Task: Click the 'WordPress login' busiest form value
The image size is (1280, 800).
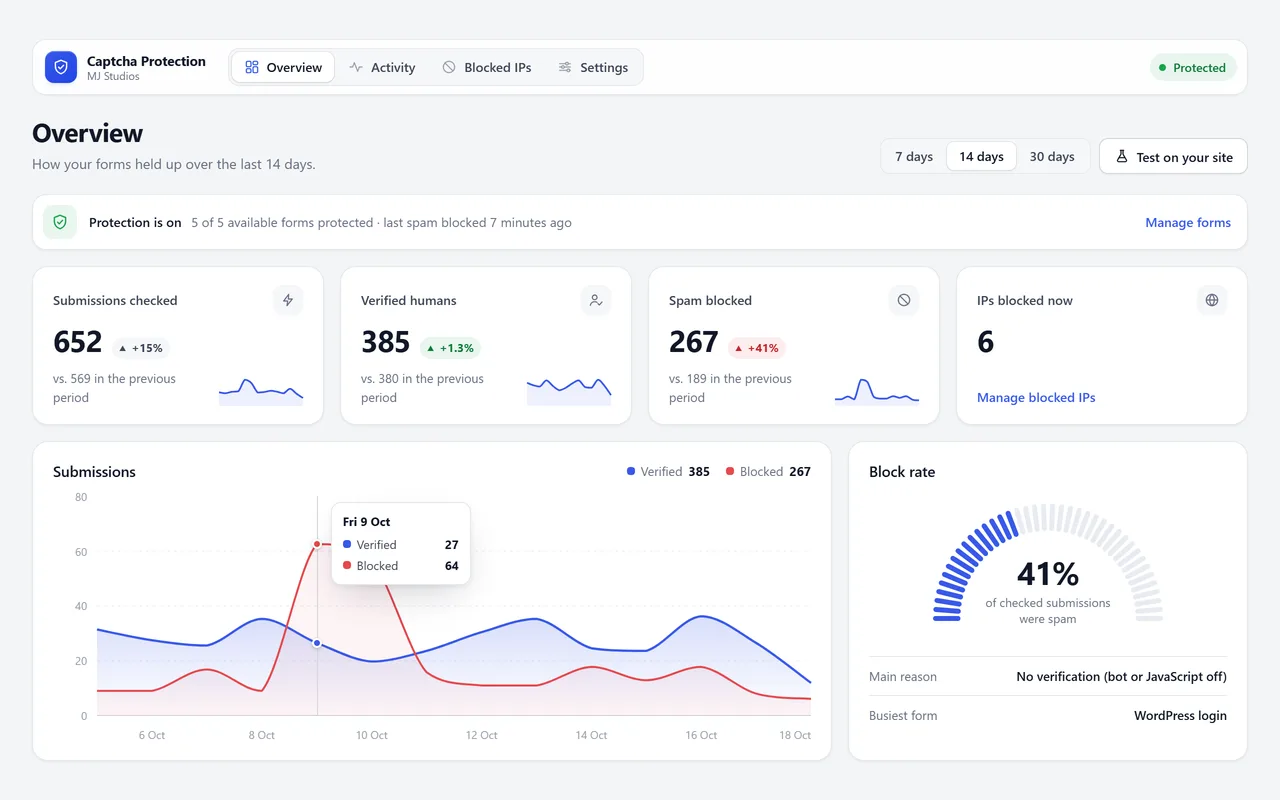Action: (x=1180, y=715)
